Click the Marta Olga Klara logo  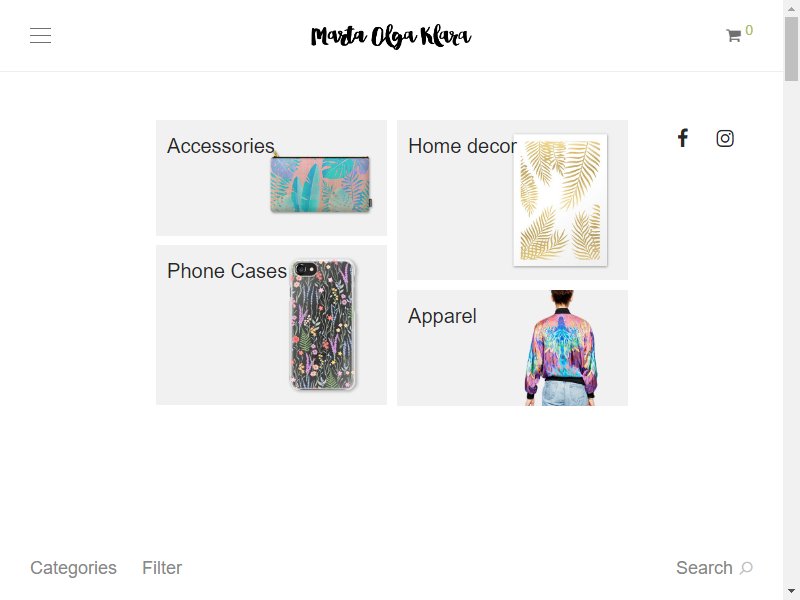[391, 37]
